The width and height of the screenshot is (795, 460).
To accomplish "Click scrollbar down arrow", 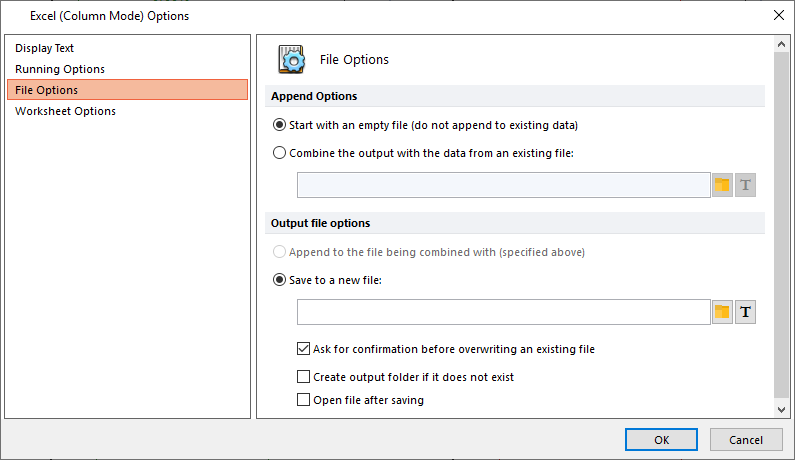I will pyautogui.click(x=781, y=409).
